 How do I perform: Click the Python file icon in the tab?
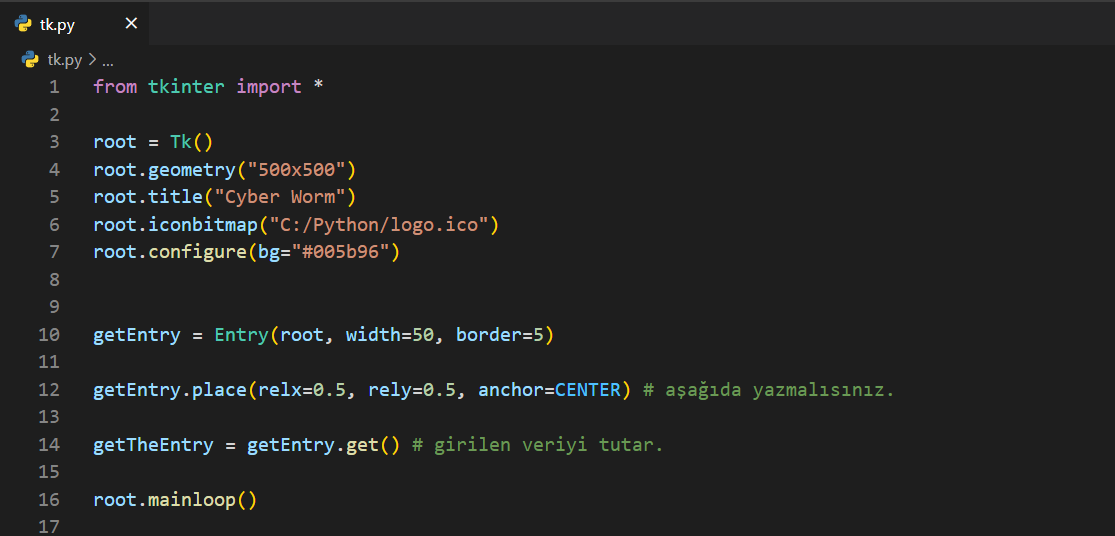pos(23,24)
